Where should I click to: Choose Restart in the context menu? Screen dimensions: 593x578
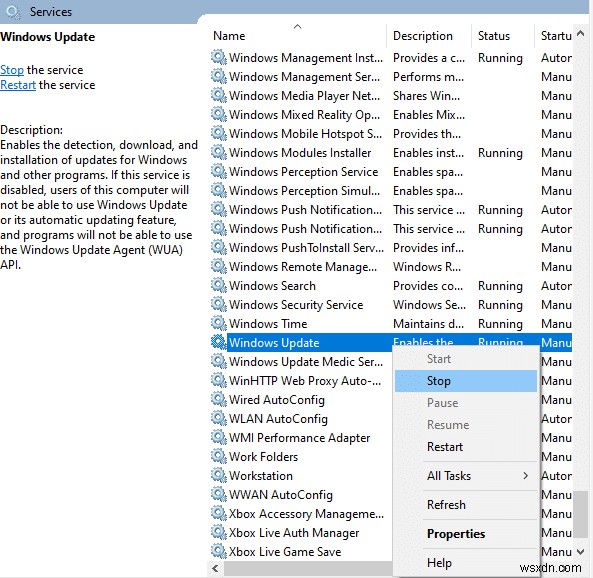466,447
